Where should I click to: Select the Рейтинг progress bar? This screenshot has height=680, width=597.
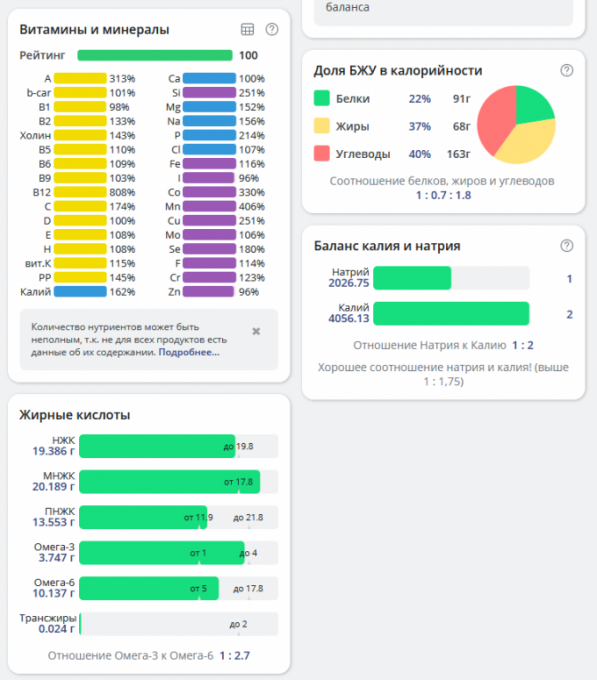pos(155,56)
